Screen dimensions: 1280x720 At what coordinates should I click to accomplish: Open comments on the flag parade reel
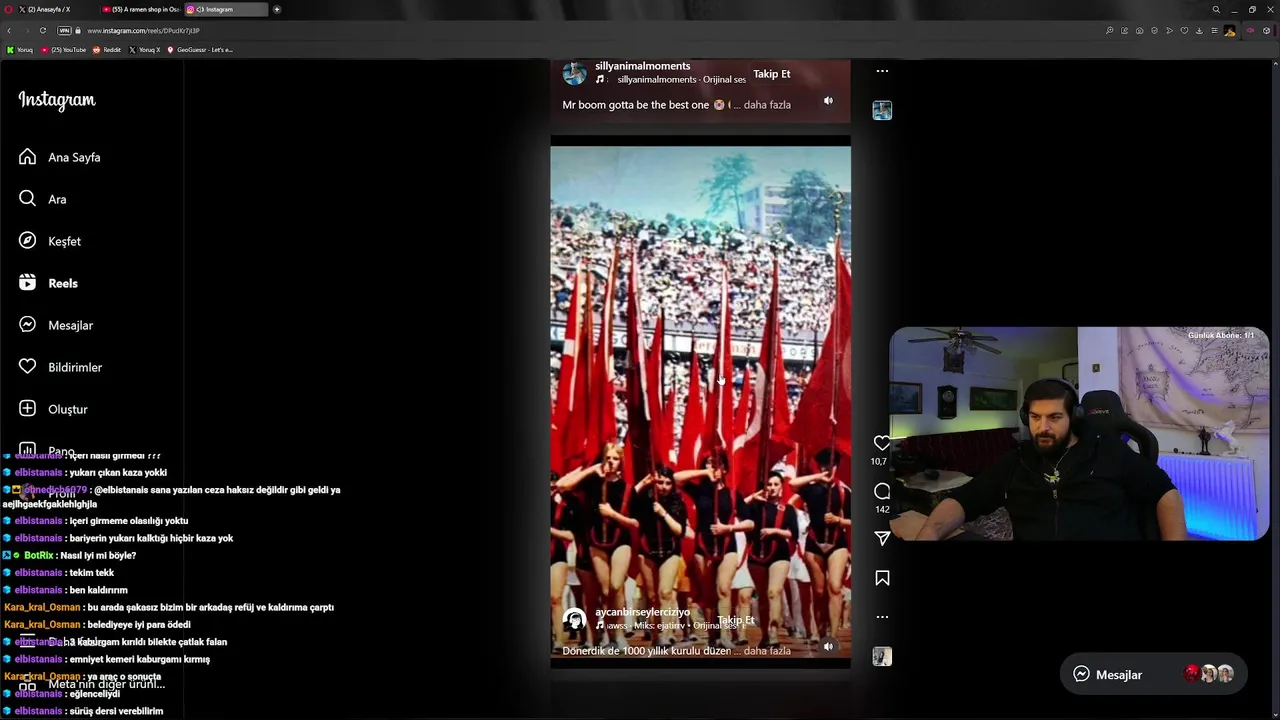[x=882, y=491]
